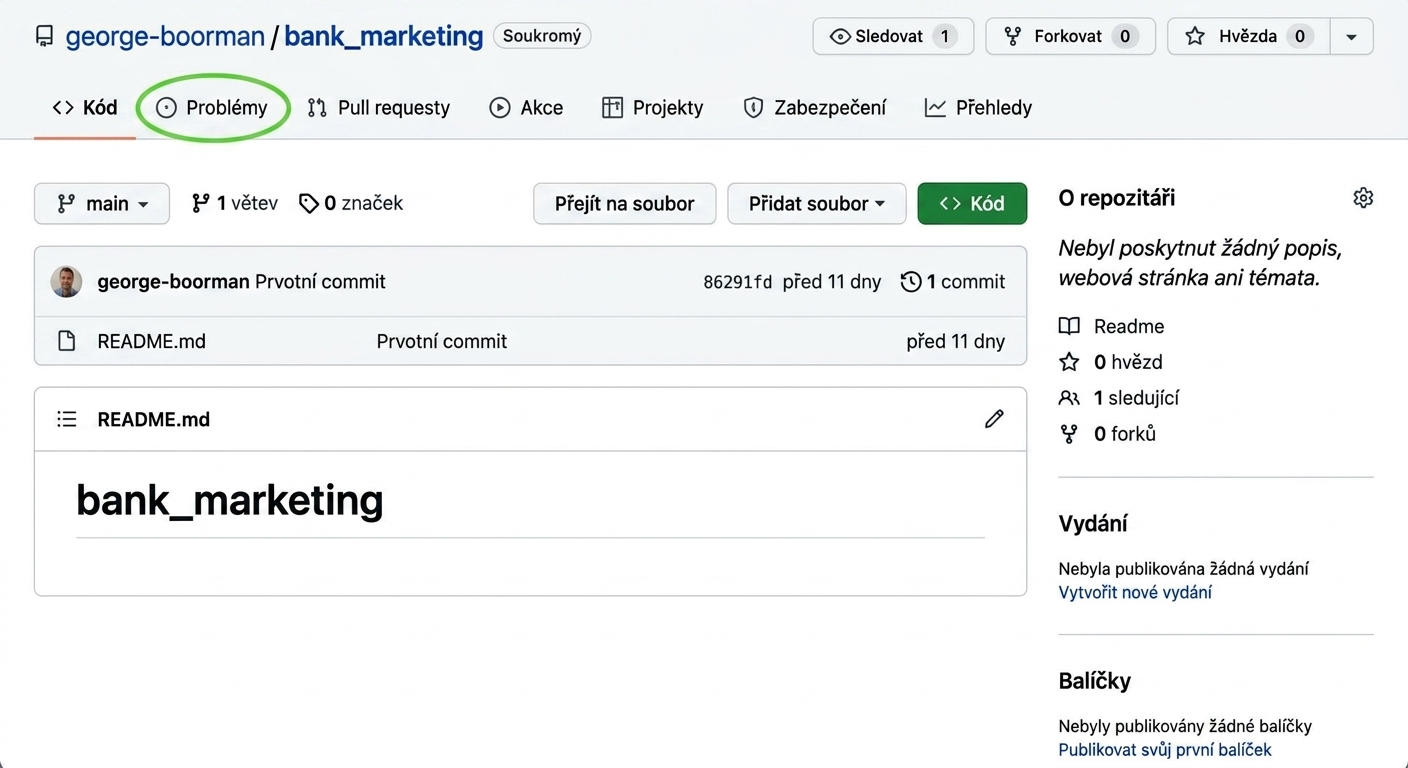Open the Zabezpečení tab
Image resolution: width=1408 pixels, height=768 pixels.
pyautogui.click(x=815, y=108)
